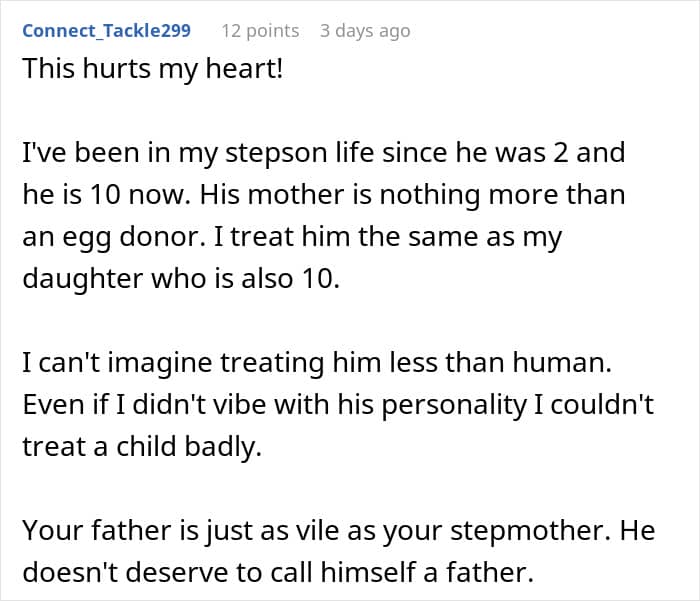
Task: Open the Connect_Tackle299 user profile
Action: (106, 30)
